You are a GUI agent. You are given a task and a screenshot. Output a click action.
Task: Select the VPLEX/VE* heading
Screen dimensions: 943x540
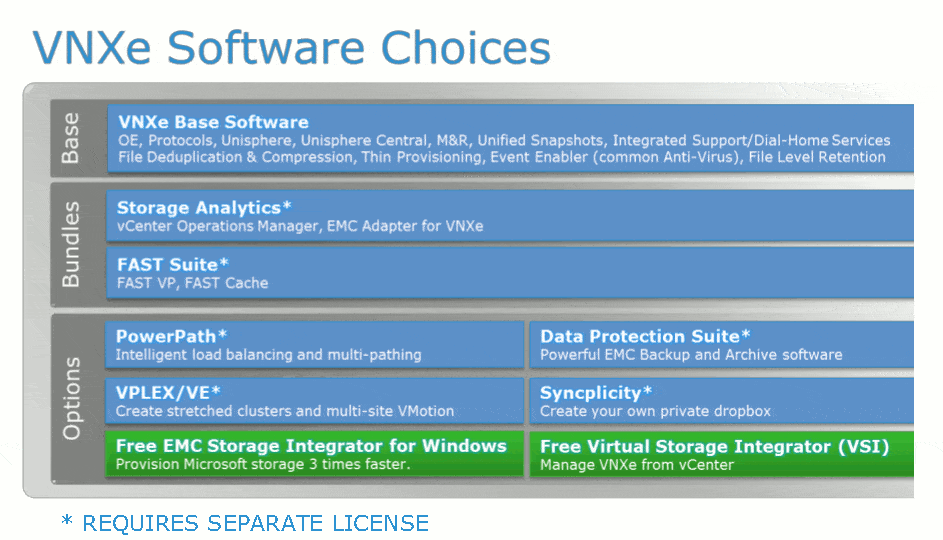click(168, 393)
